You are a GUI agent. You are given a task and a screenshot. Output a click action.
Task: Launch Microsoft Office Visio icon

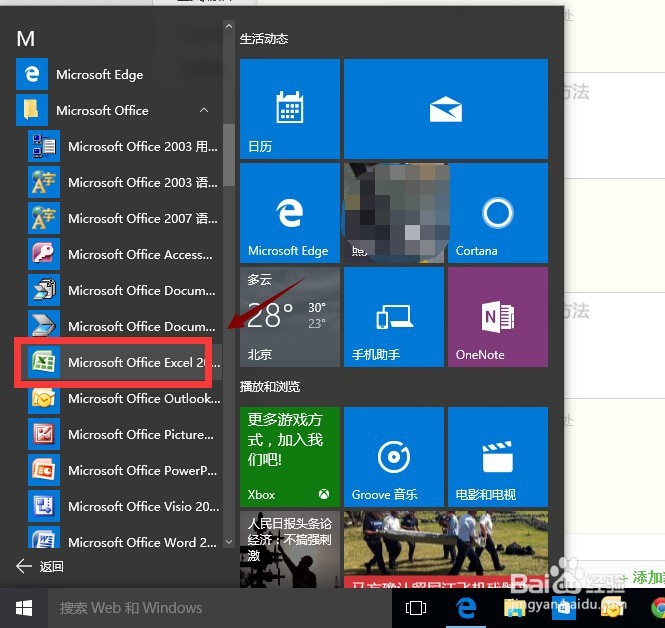[44, 506]
